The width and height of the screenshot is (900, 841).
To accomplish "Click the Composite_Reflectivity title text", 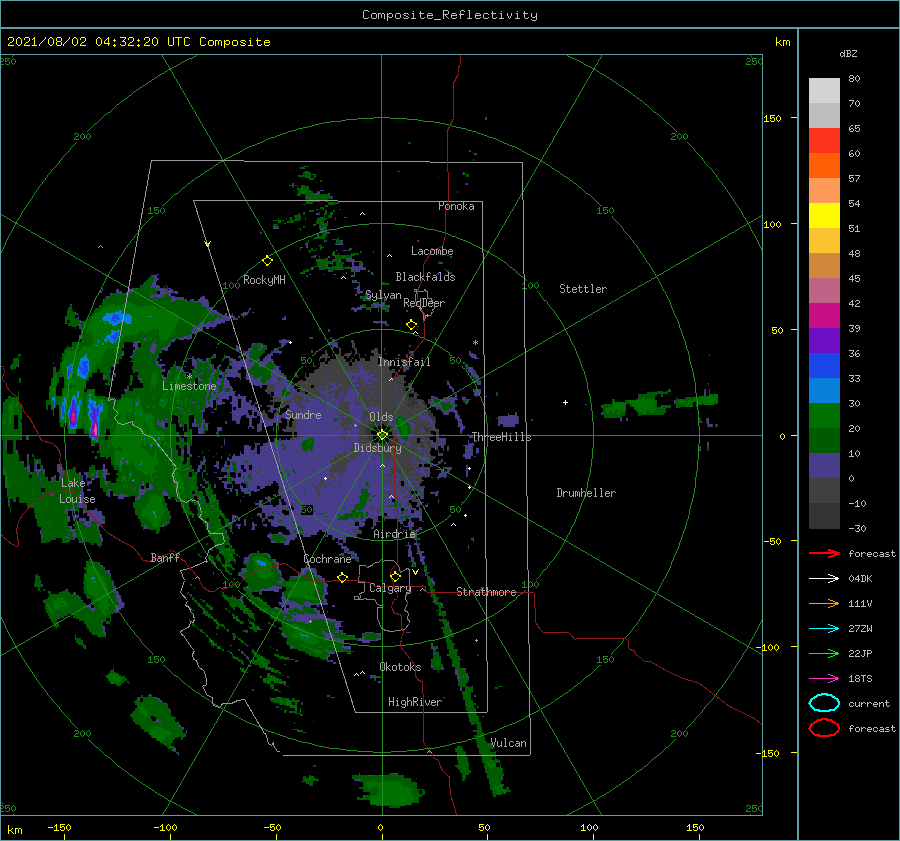I will [450, 15].
